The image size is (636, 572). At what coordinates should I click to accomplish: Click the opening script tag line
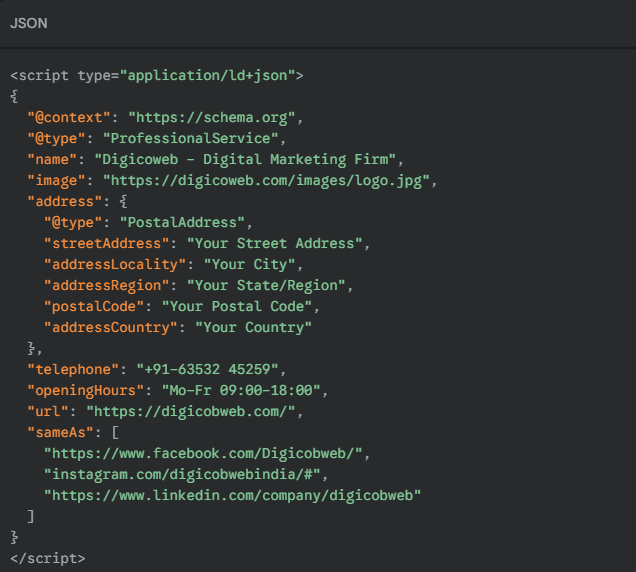[157, 75]
